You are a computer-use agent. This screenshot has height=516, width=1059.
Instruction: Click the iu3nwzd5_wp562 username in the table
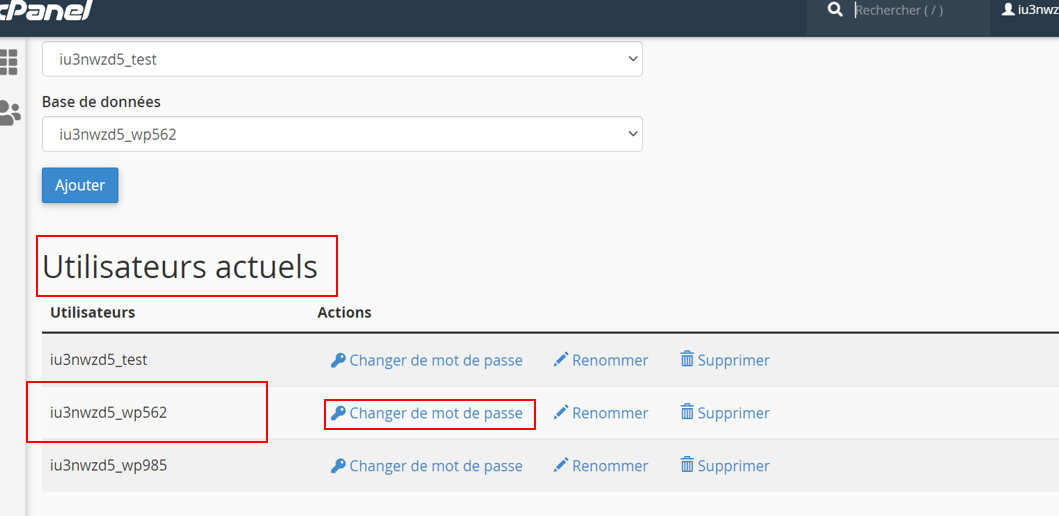[x=109, y=412]
